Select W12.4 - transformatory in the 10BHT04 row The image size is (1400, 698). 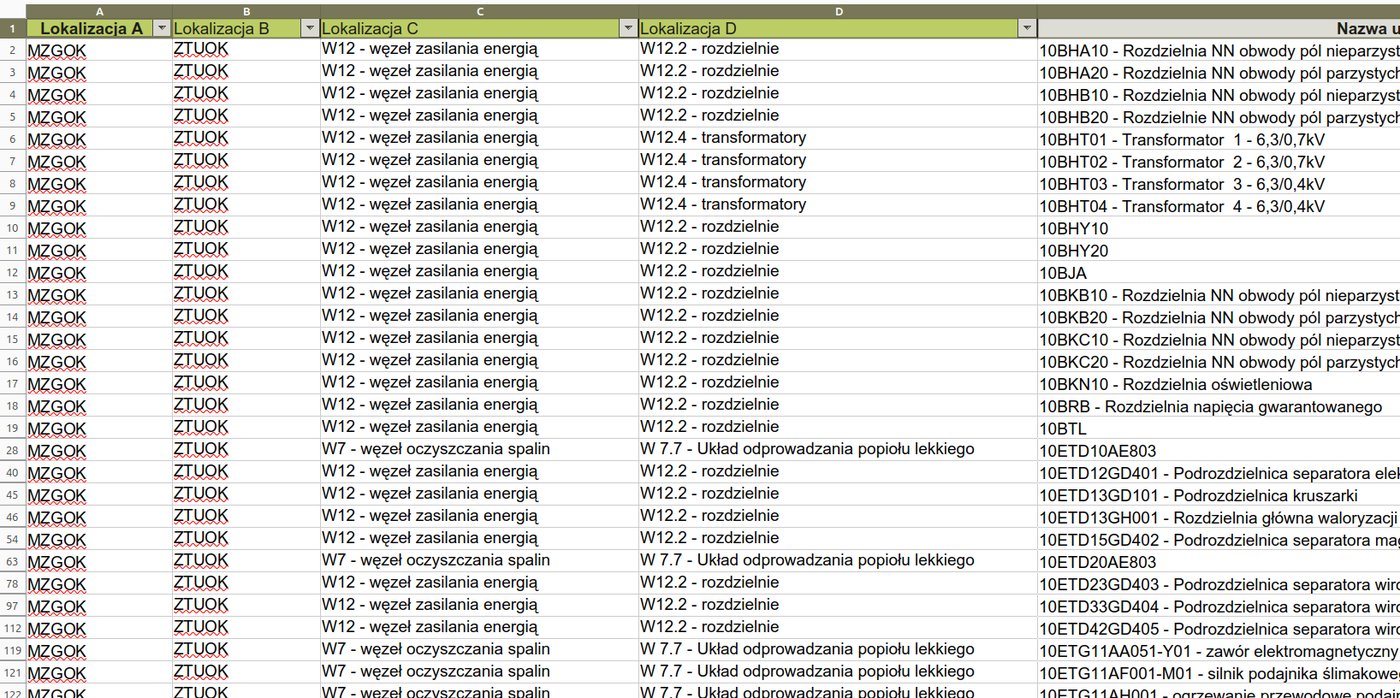coord(837,206)
